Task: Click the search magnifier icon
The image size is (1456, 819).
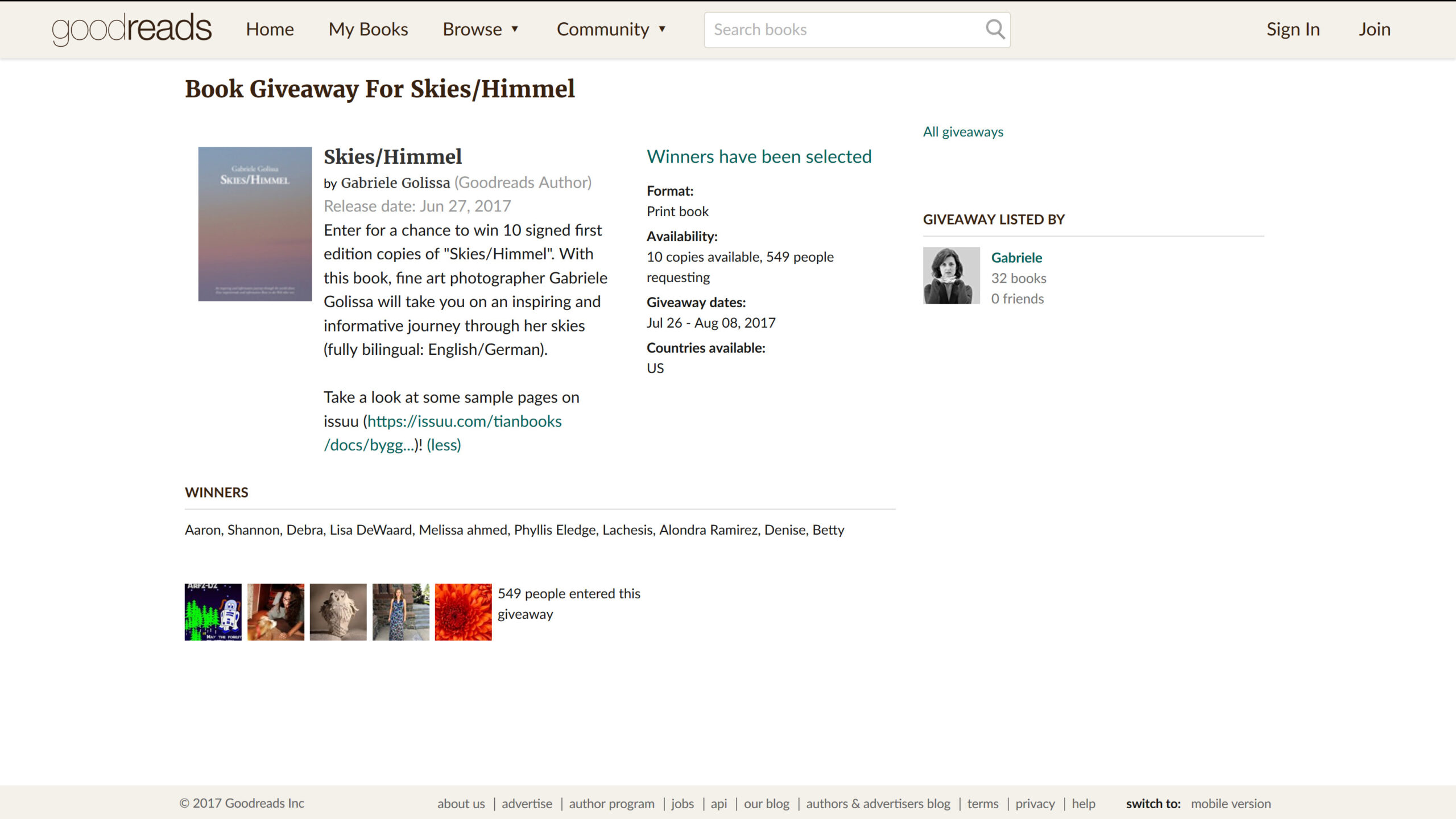Action: (995, 30)
